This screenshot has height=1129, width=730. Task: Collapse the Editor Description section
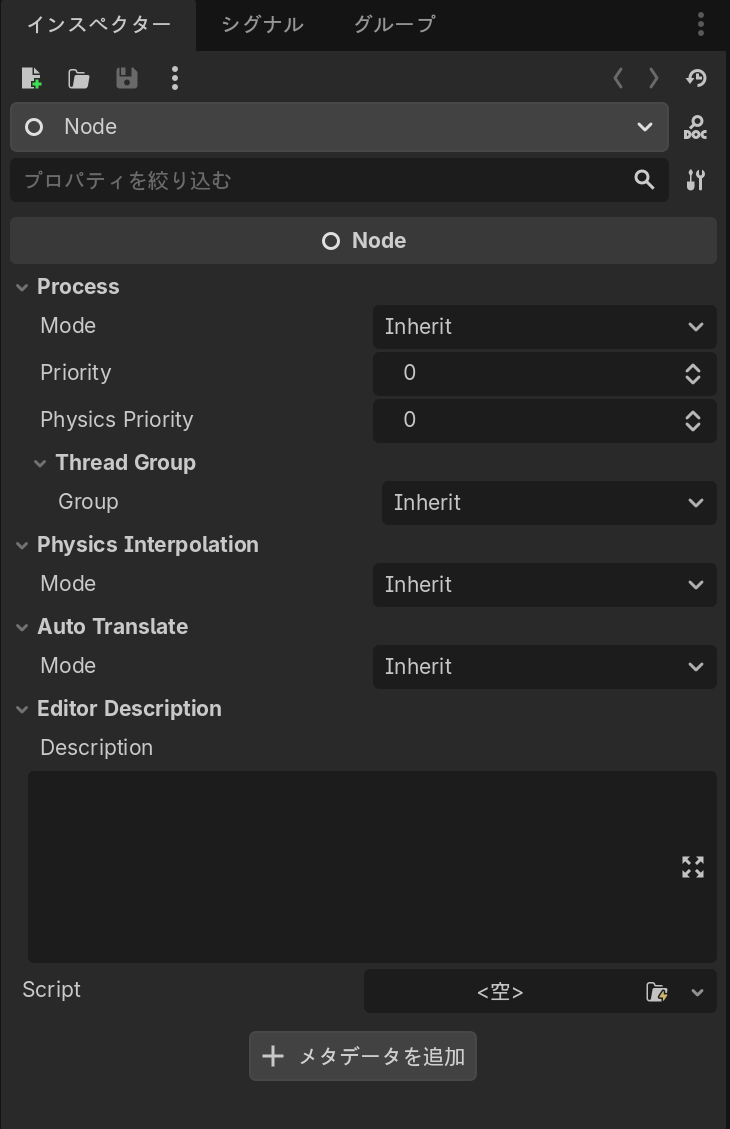22,709
